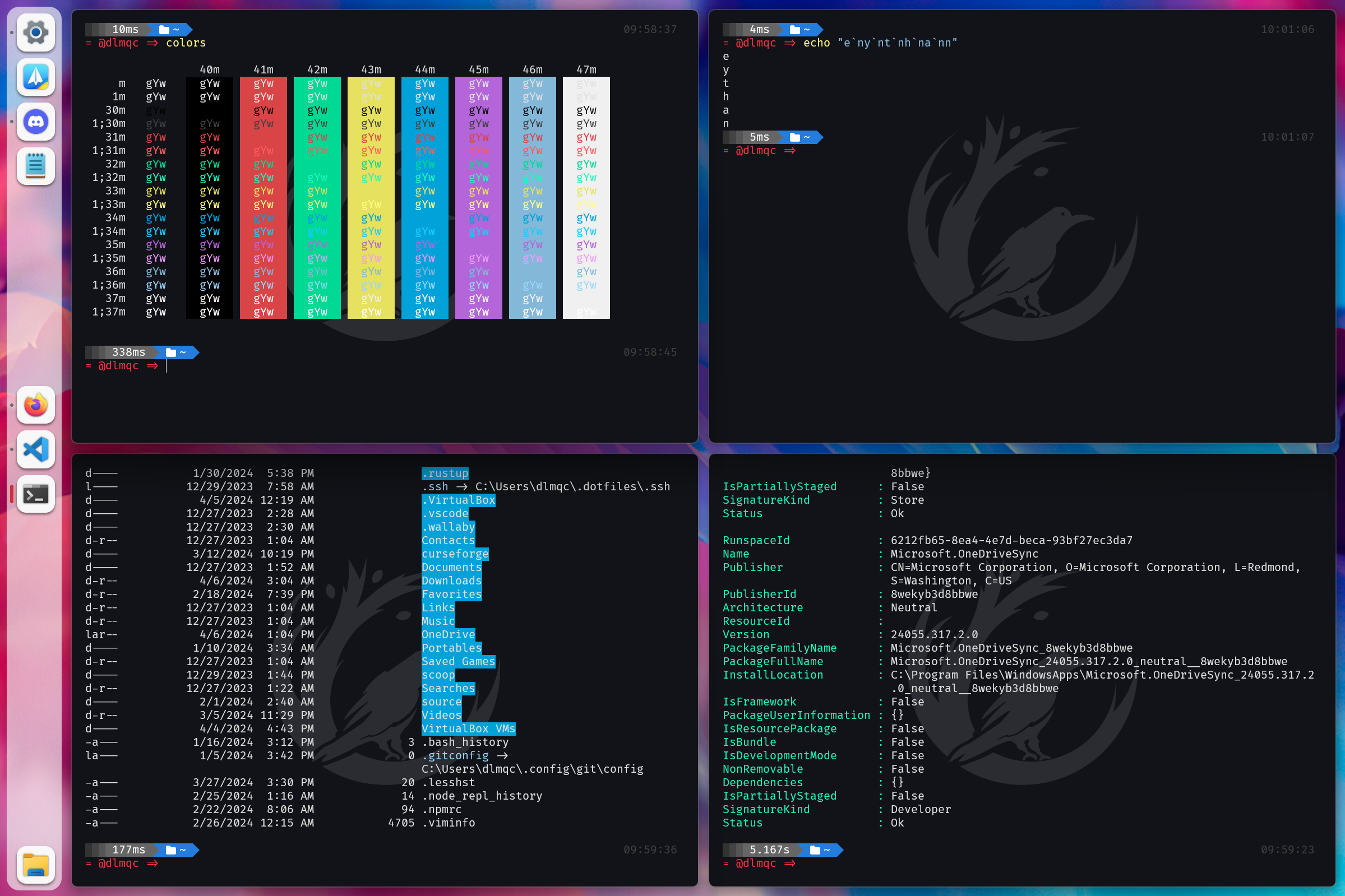Open Discord from the dock
1345x896 pixels.
click(x=35, y=122)
